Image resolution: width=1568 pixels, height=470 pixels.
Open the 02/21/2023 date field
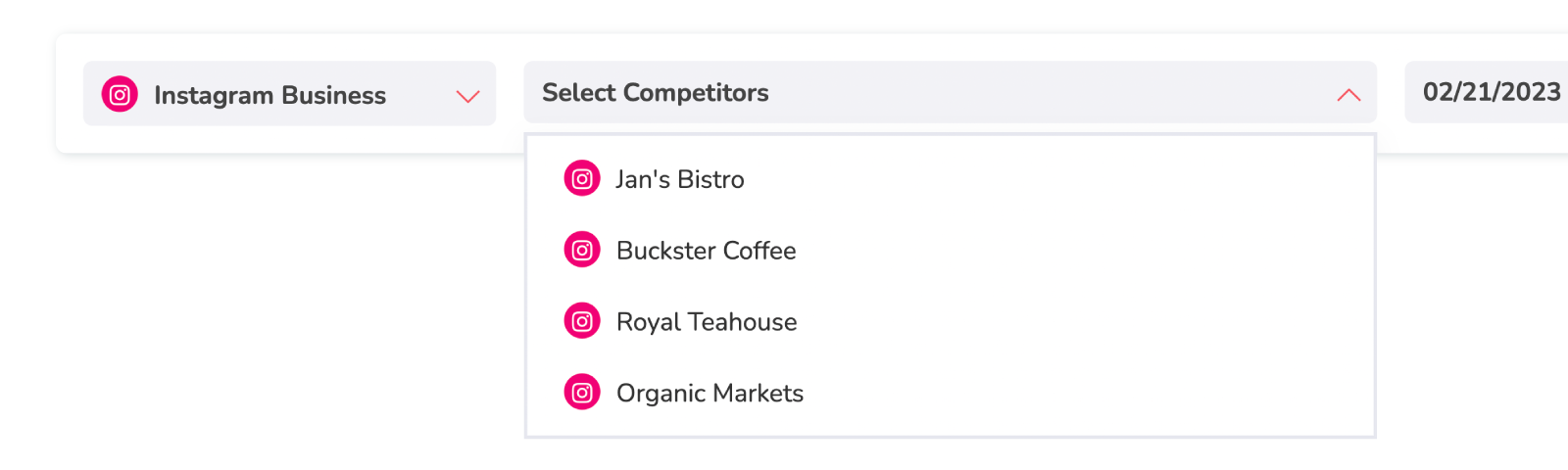[x=1487, y=92]
